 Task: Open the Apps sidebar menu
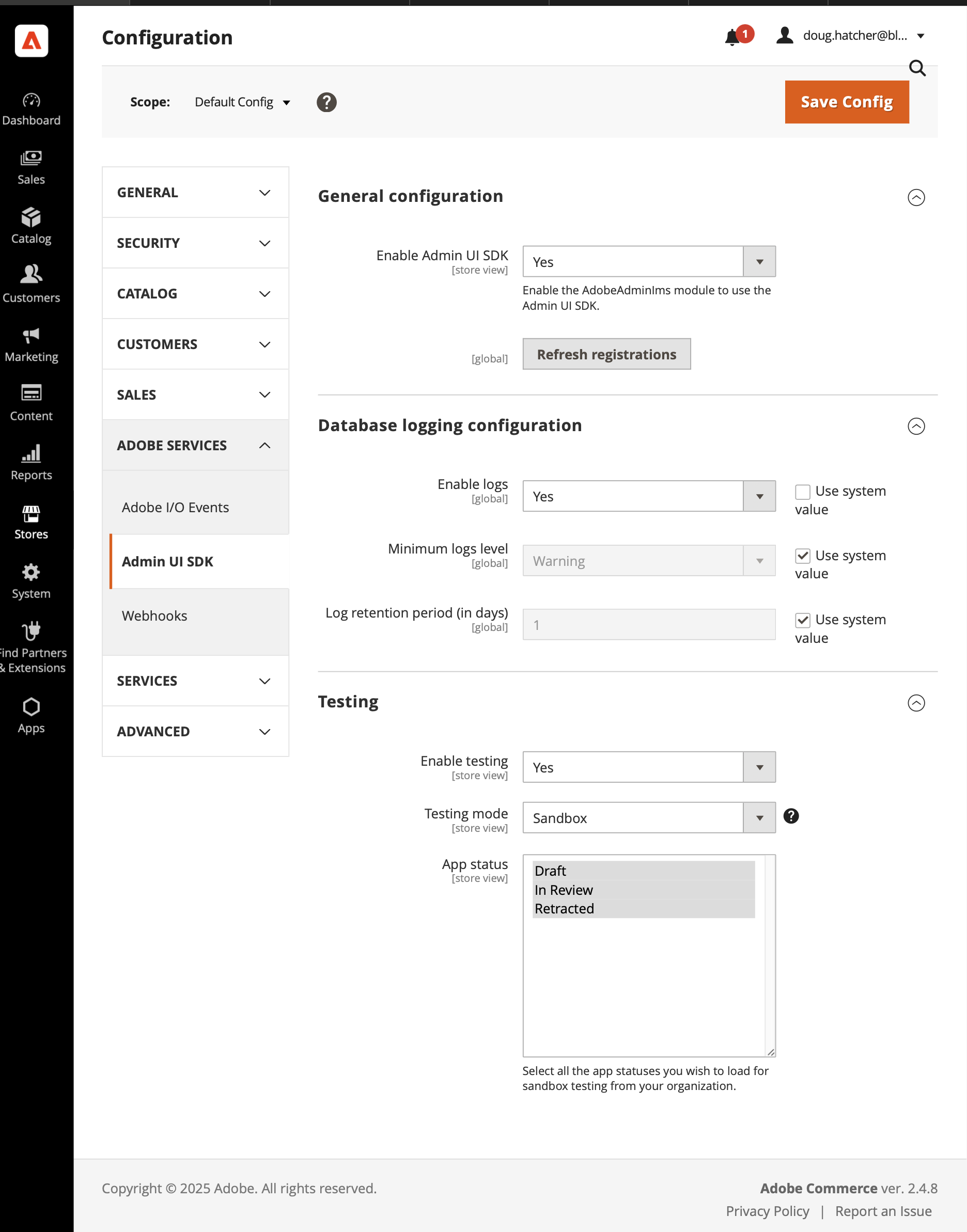(x=31, y=717)
